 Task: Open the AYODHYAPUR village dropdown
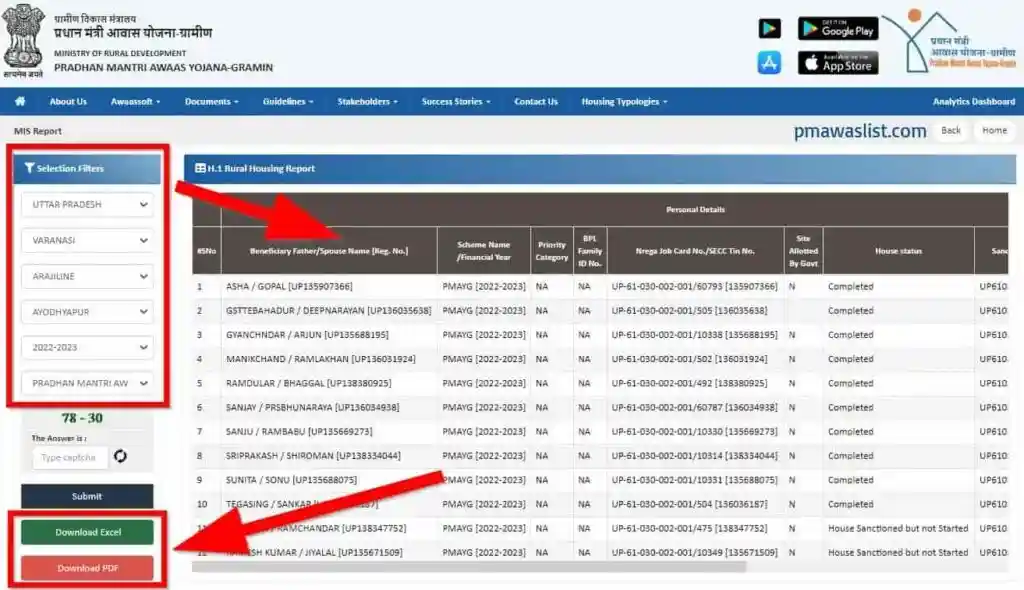tap(87, 312)
